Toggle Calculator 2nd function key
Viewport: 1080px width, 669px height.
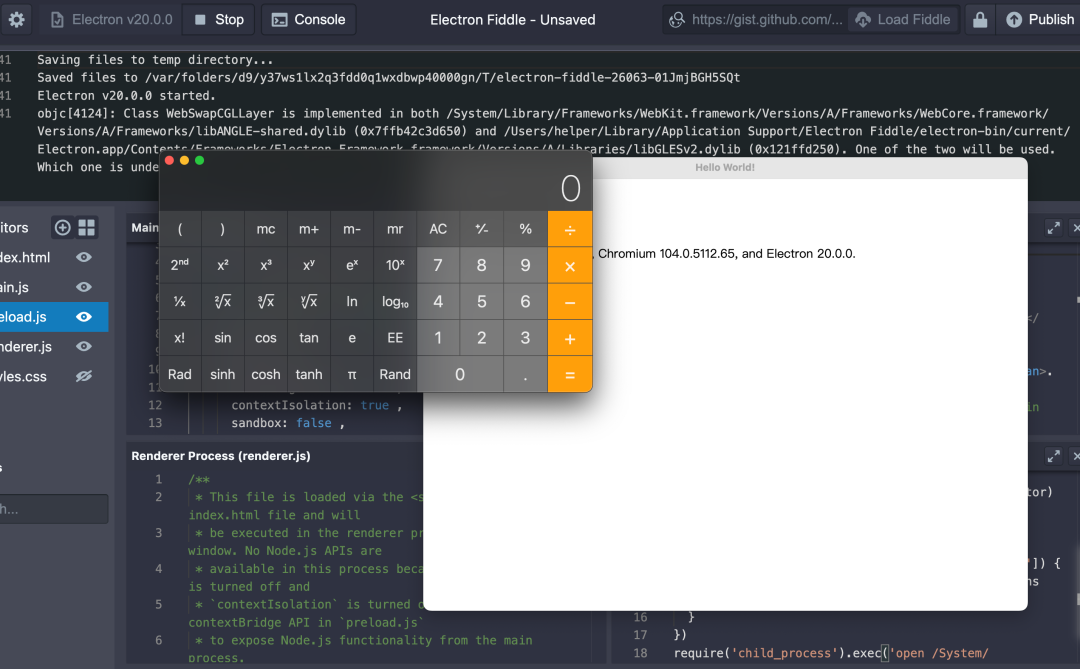point(180,265)
